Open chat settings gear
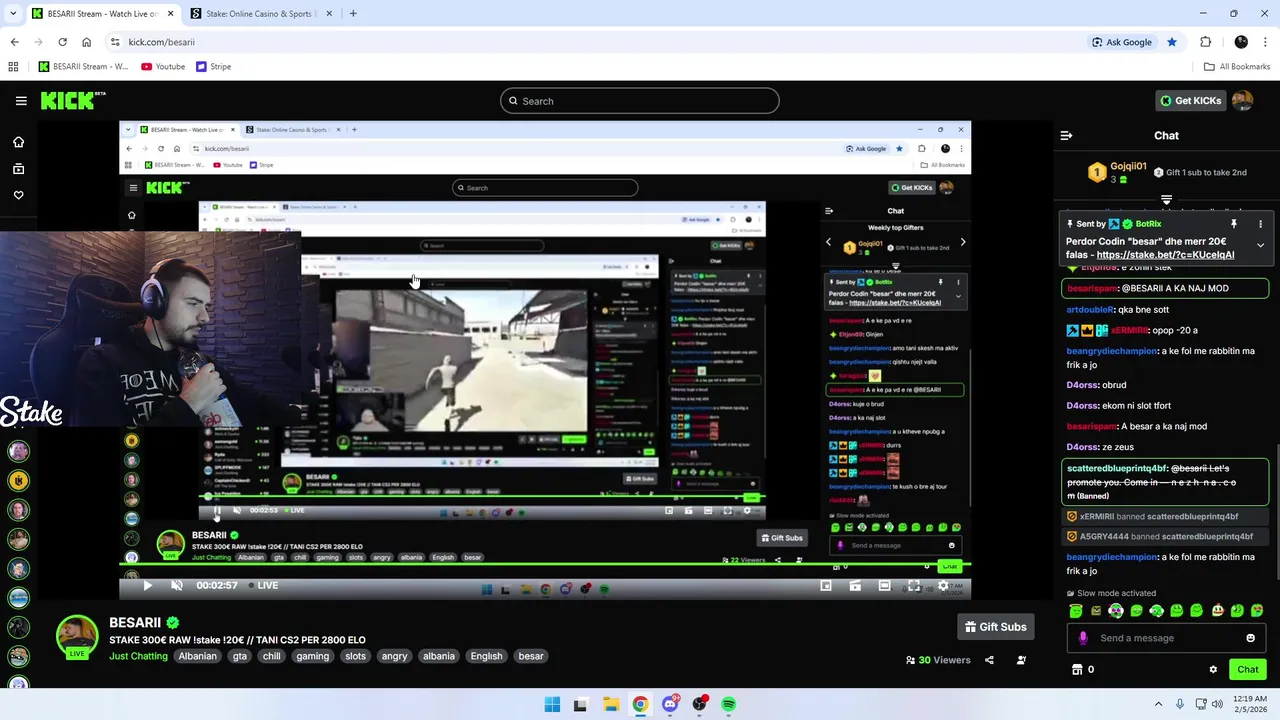1280x720 pixels. coord(1213,669)
